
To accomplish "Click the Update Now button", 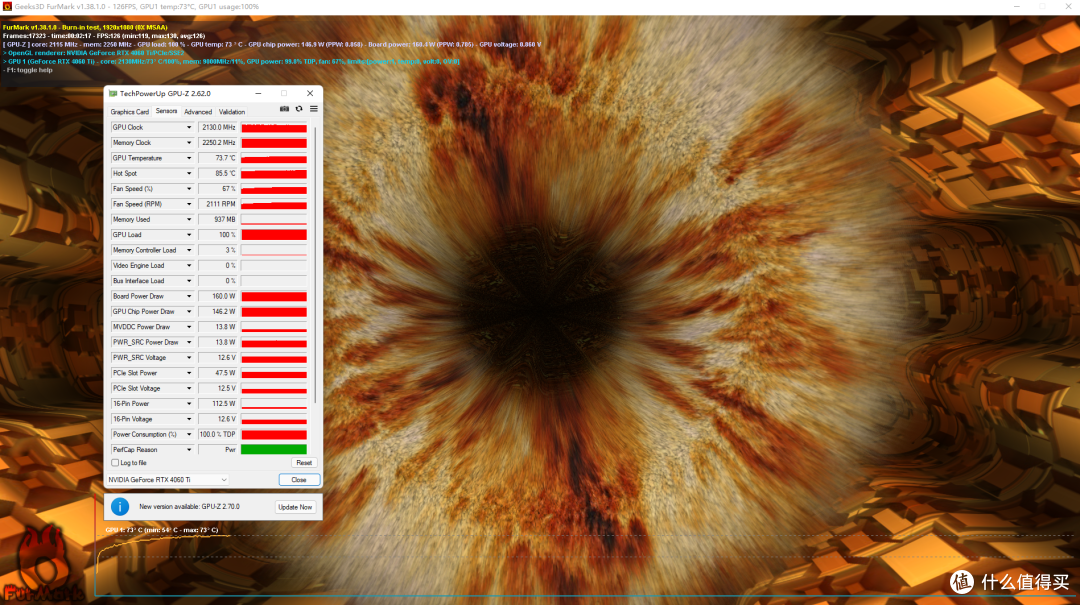I will 295,507.
